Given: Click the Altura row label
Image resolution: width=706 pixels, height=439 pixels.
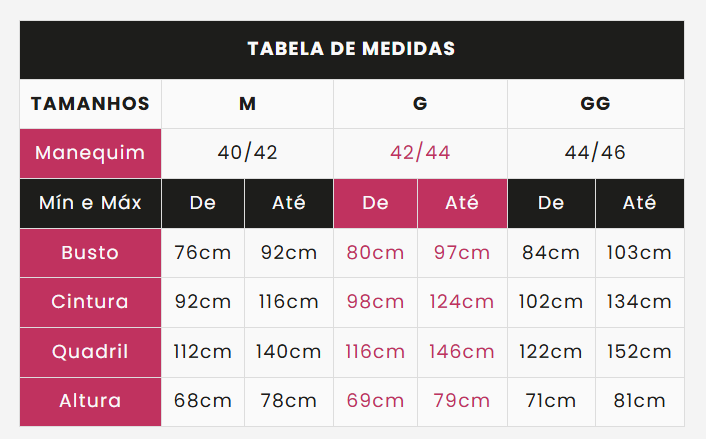Looking at the screenshot, I should pos(91,401).
